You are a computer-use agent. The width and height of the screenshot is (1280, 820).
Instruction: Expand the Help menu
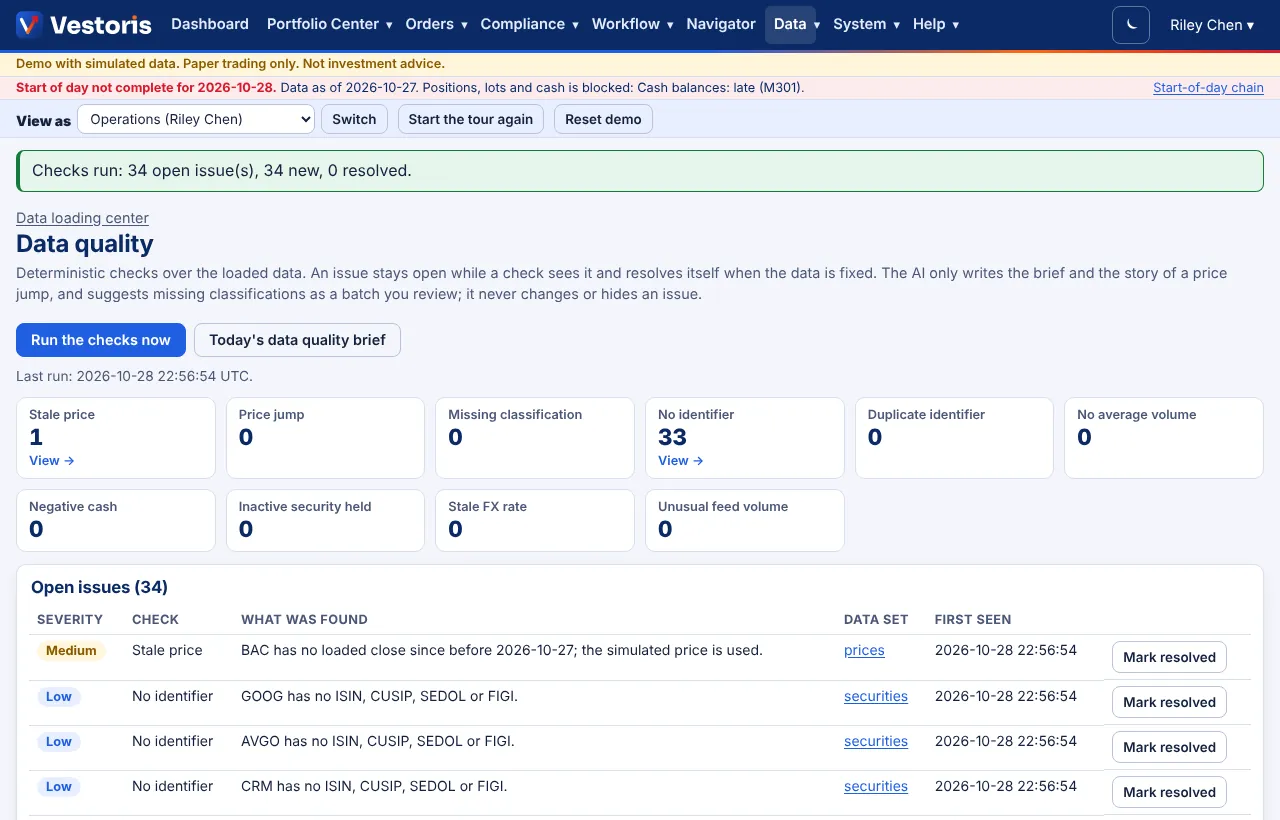pyautogui.click(x=935, y=24)
